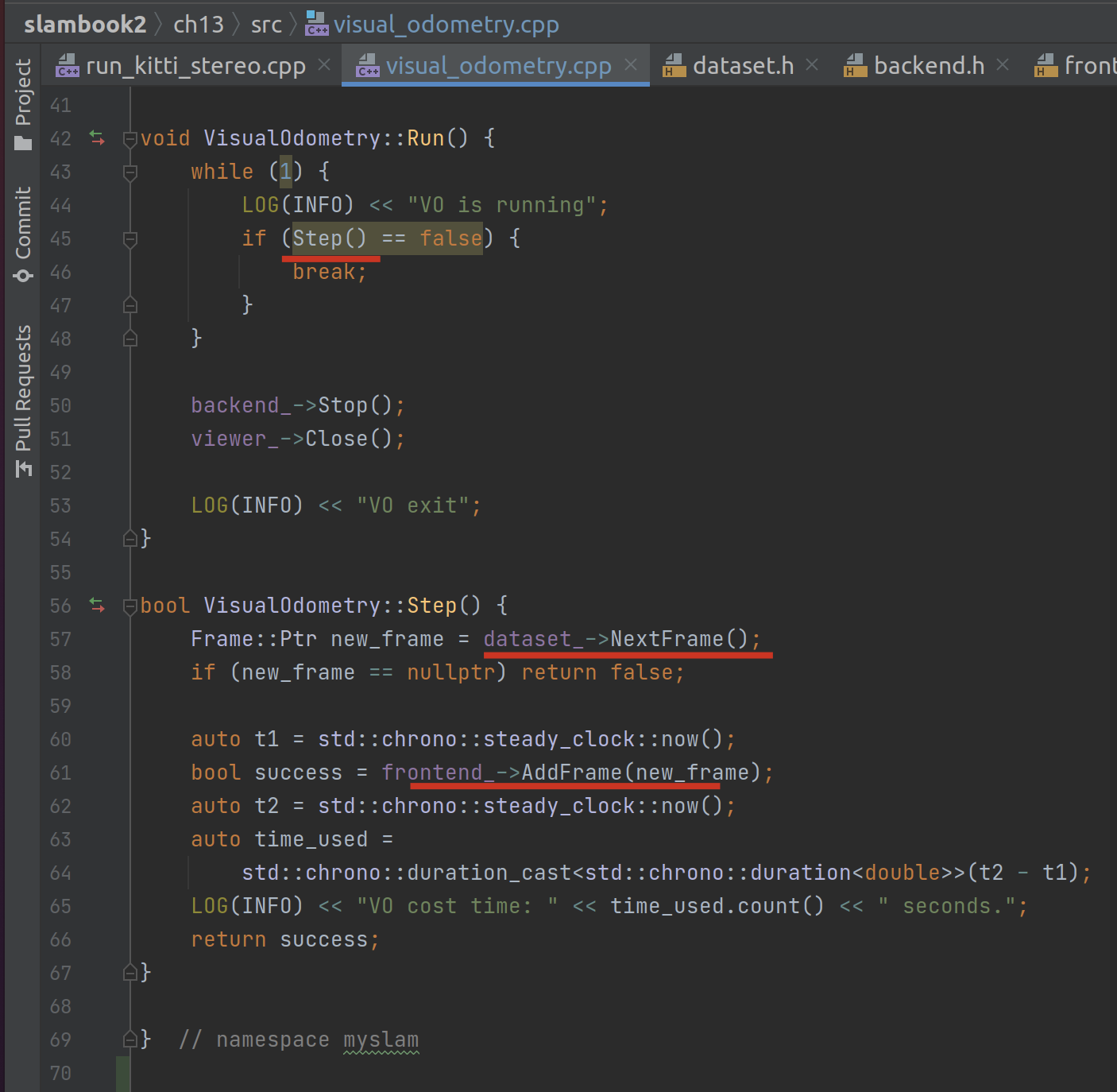Screen dimensions: 1117x1092
Task: Collapse the Step() function fold at line 56
Action: coord(130,606)
